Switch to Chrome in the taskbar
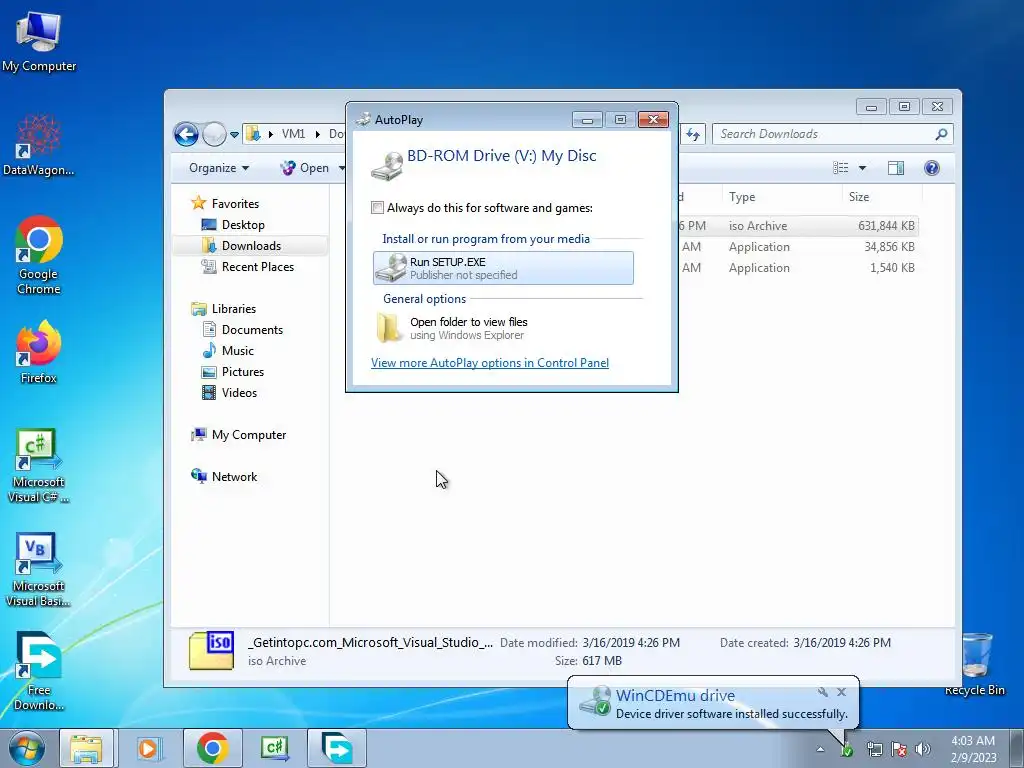The width and height of the screenshot is (1024, 768). click(212, 748)
